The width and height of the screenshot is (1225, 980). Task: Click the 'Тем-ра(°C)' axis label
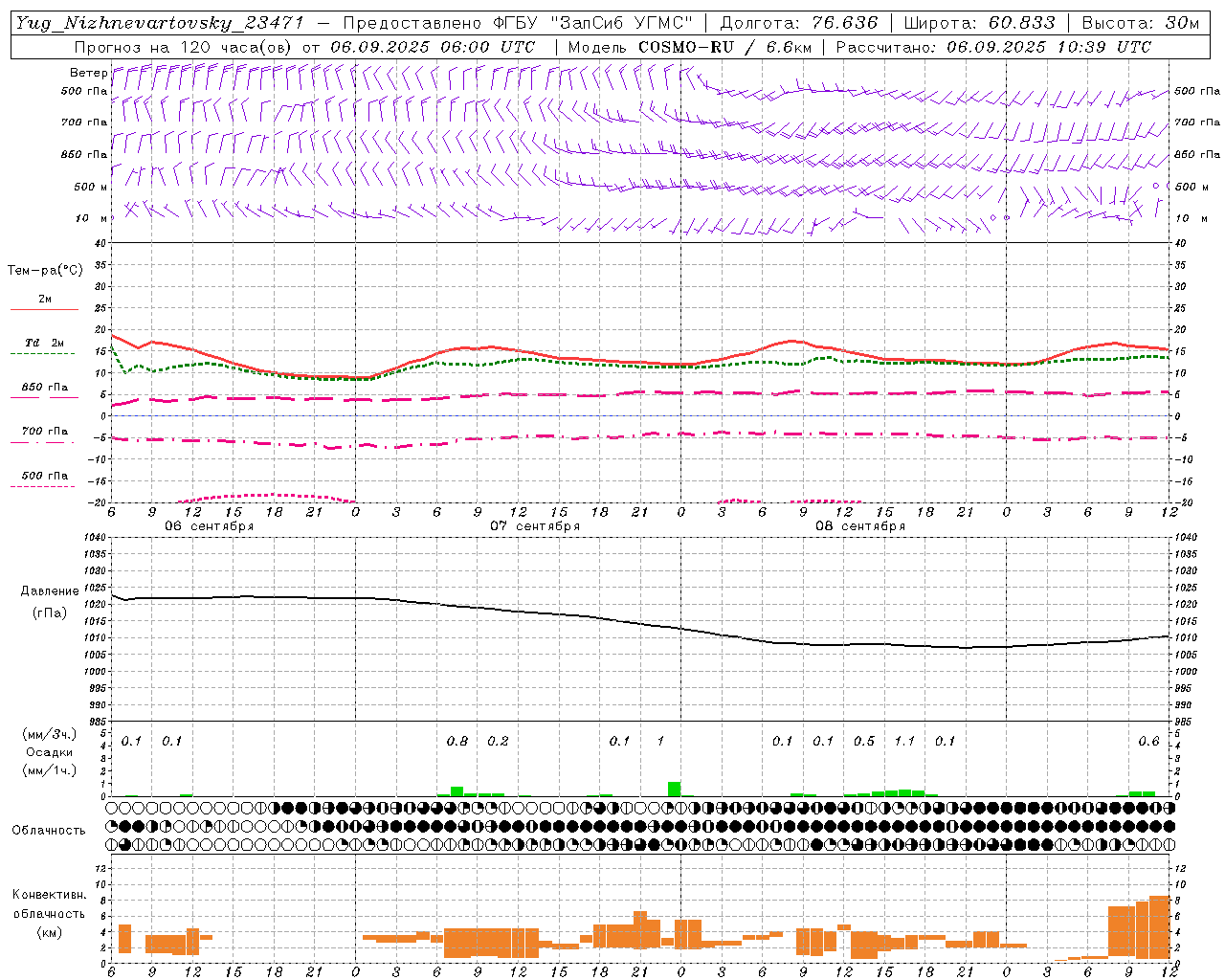pos(45,271)
